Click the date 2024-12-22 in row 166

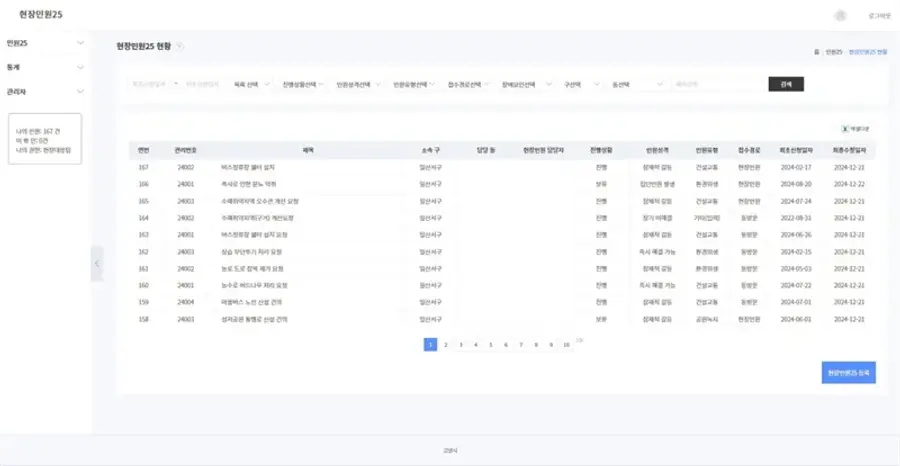point(849,184)
